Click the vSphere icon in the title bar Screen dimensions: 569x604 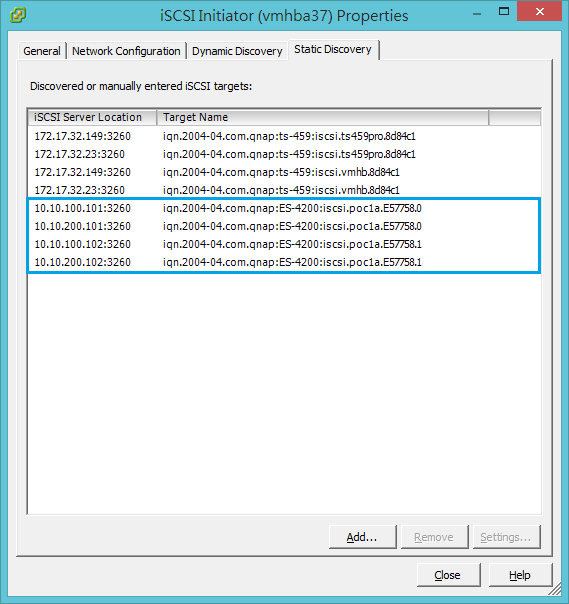(18, 15)
